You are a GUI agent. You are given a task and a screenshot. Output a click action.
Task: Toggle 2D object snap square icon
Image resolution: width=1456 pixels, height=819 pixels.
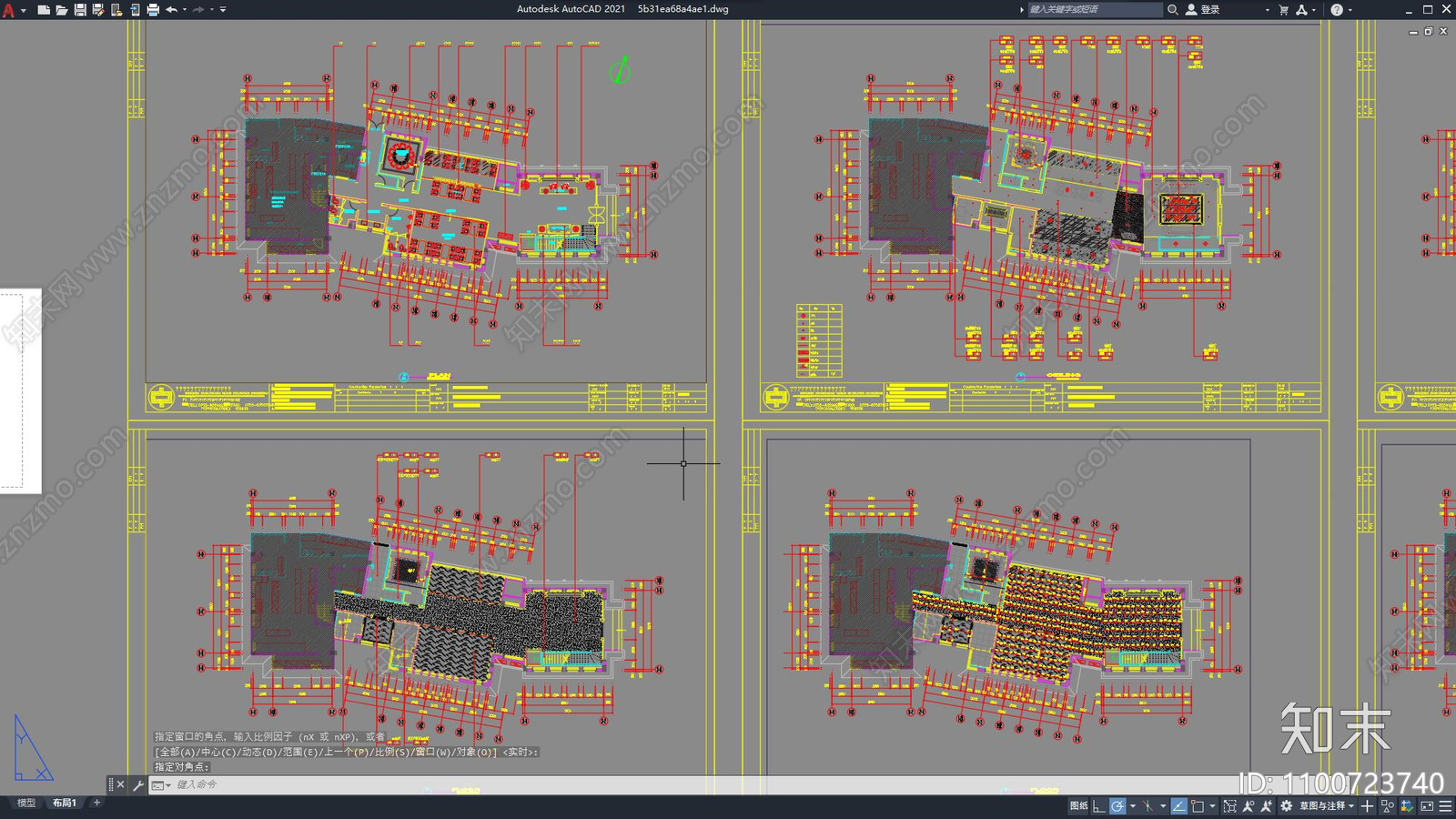(1198, 806)
